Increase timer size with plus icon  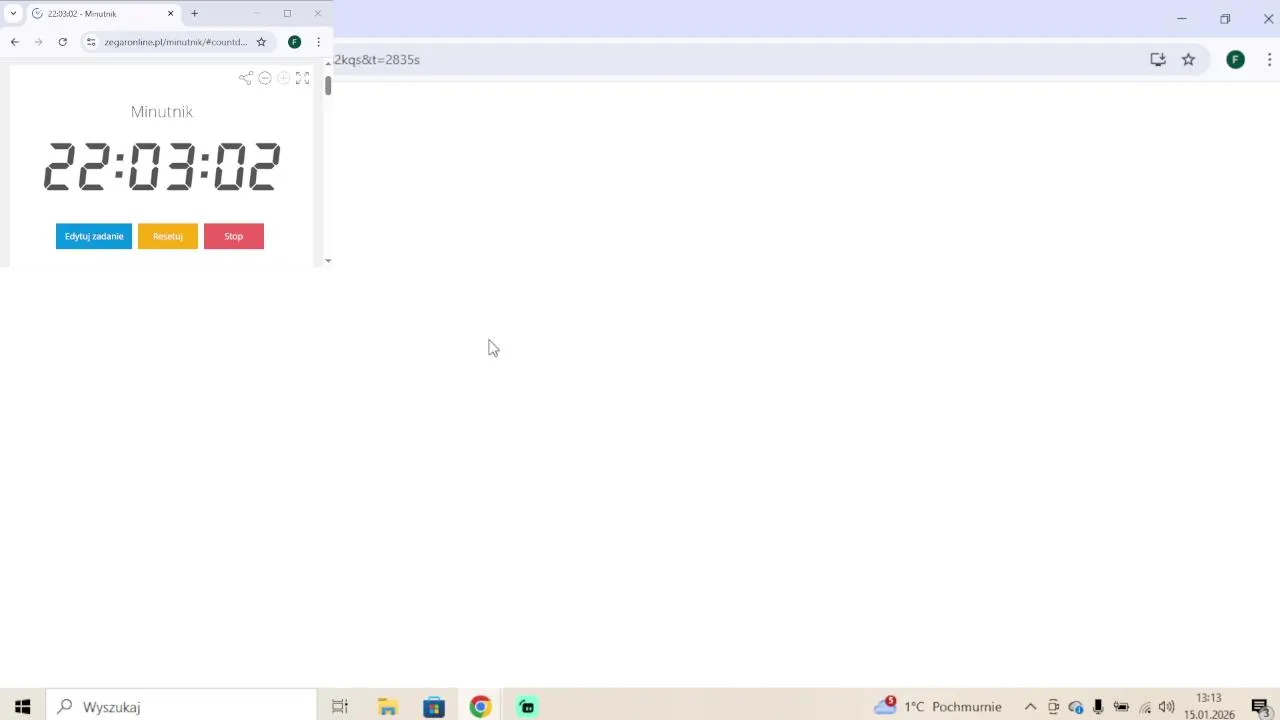click(x=284, y=78)
